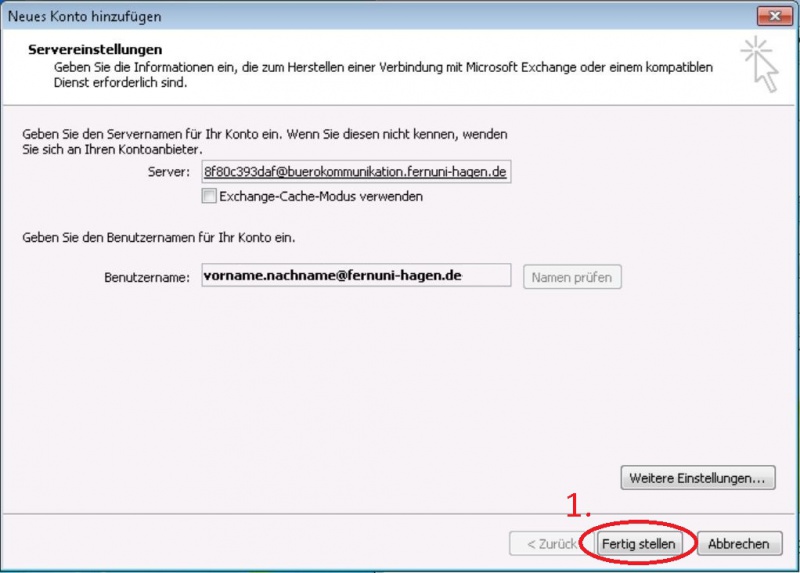The image size is (800, 573).
Task: Click the Benutzername input field
Action: pos(356,276)
